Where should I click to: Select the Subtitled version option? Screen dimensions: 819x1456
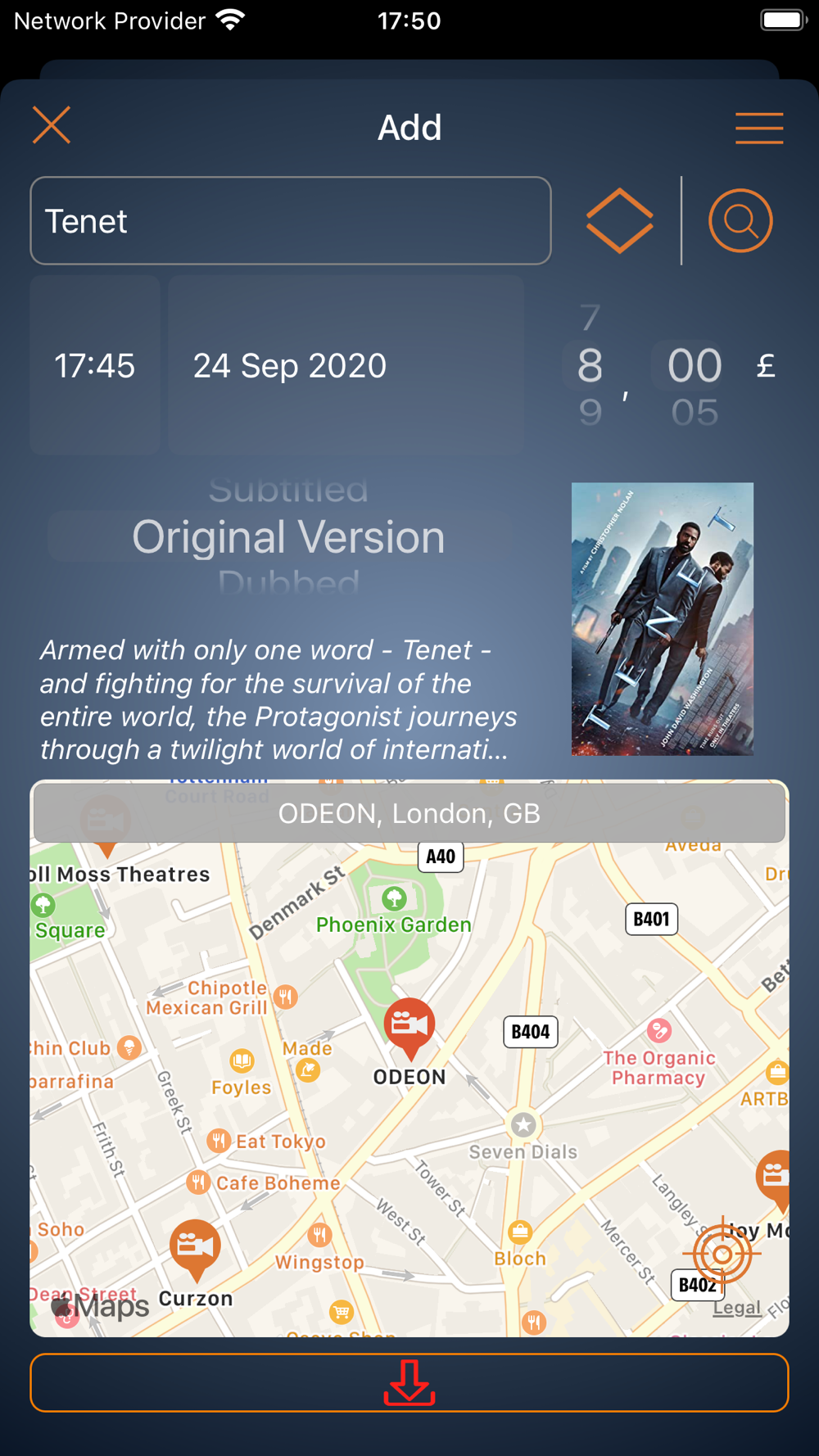(288, 489)
